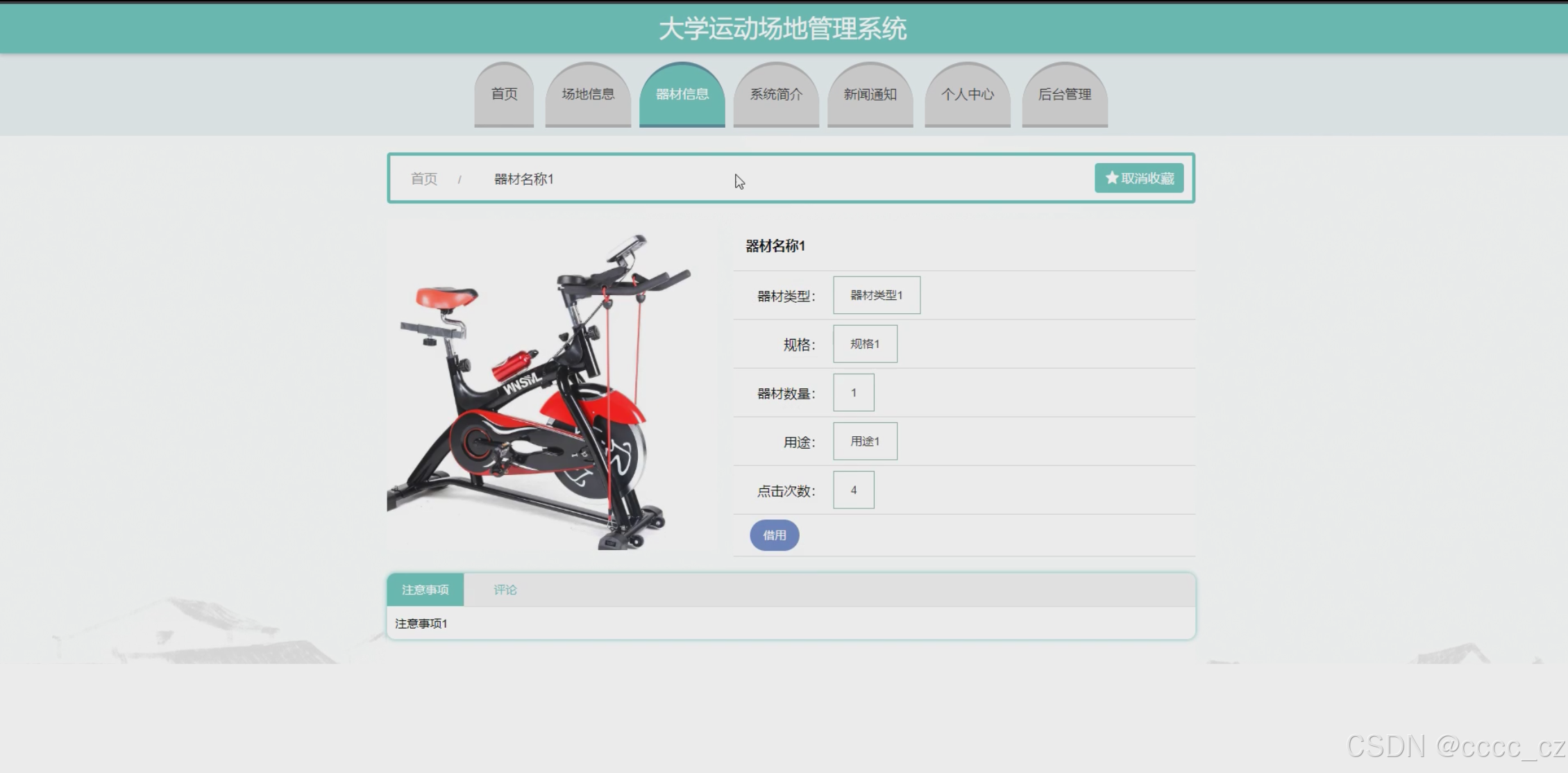Click the star 取消收藏 button
Viewport: 1568px width, 773px height.
(x=1138, y=178)
